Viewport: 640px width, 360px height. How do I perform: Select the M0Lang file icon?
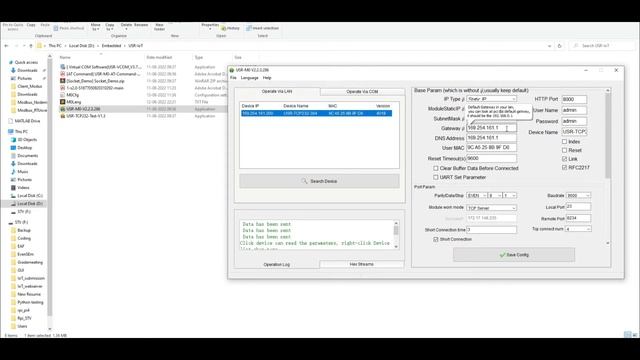(x=62, y=102)
